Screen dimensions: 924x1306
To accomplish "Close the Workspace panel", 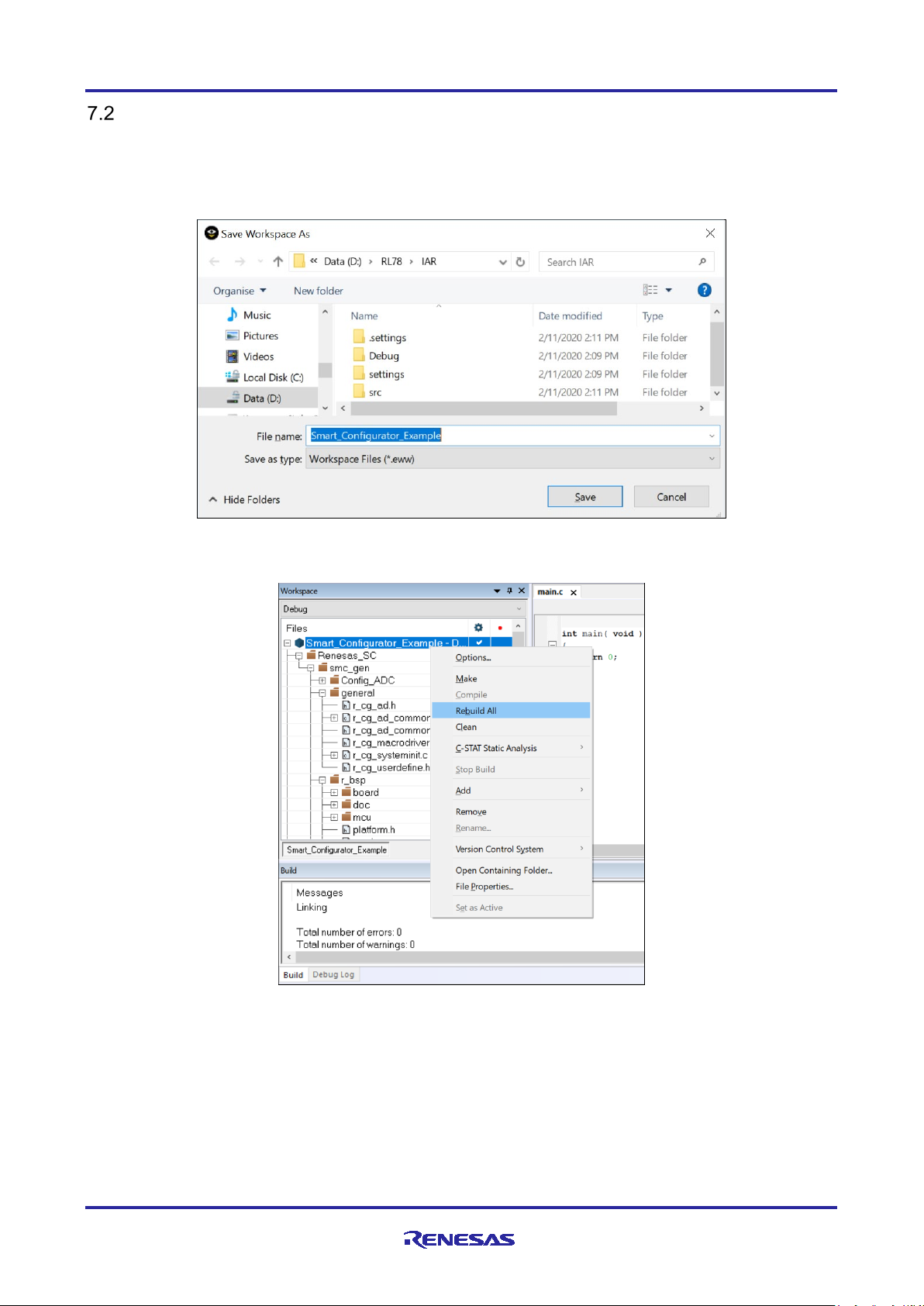I will pos(522,591).
